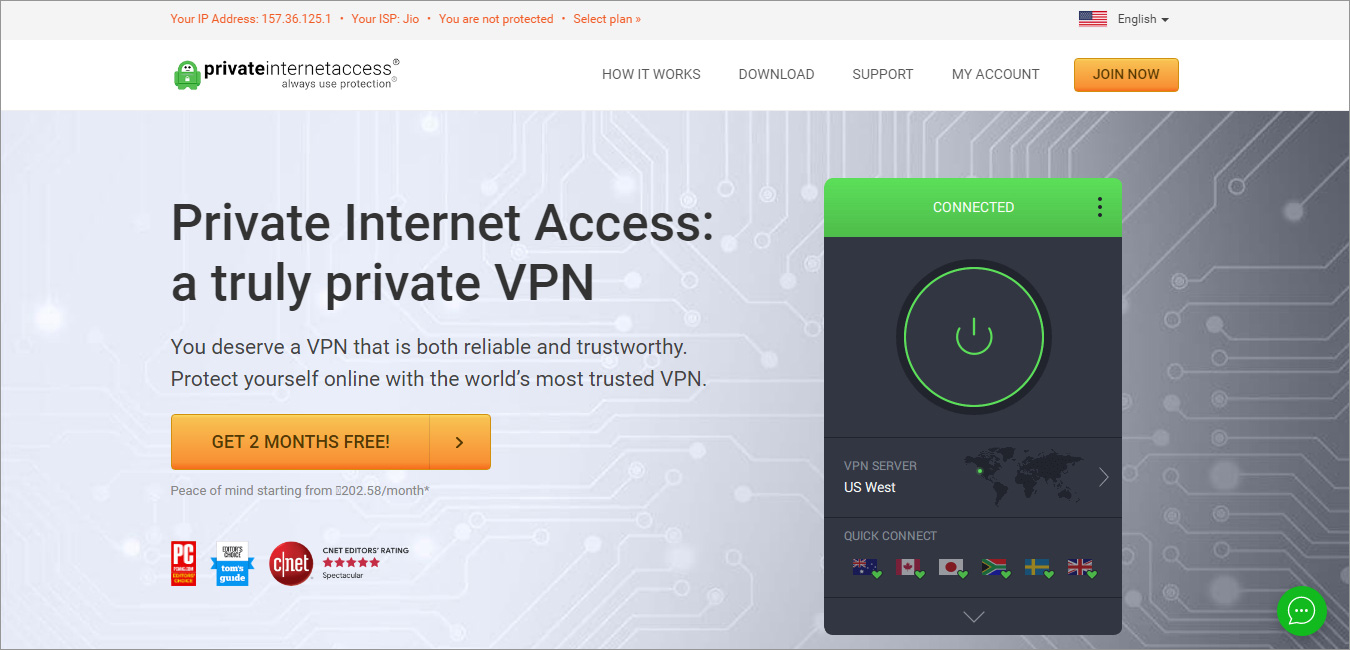The width and height of the screenshot is (1350, 650).
Task: Expand the VPN Server US West selector
Action: pos(1103,477)
